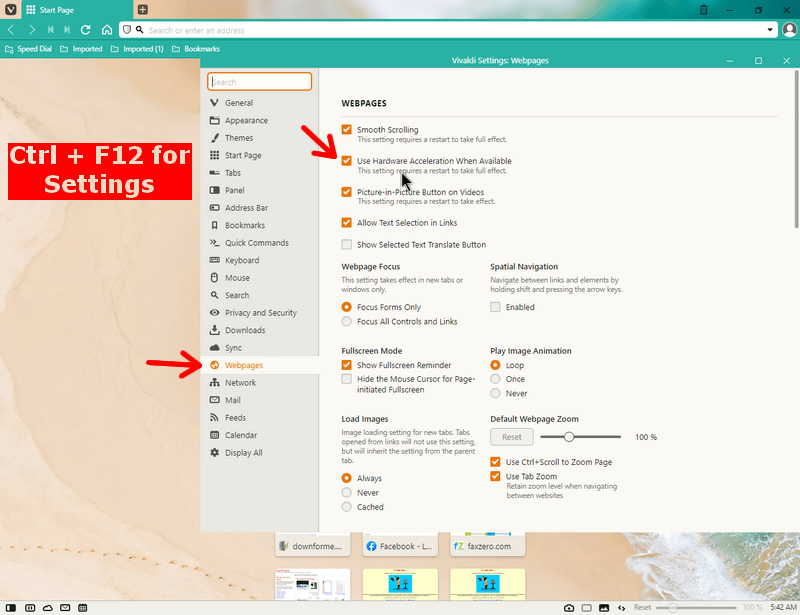Open the mail icon in status bar

[x=65, y=608]
